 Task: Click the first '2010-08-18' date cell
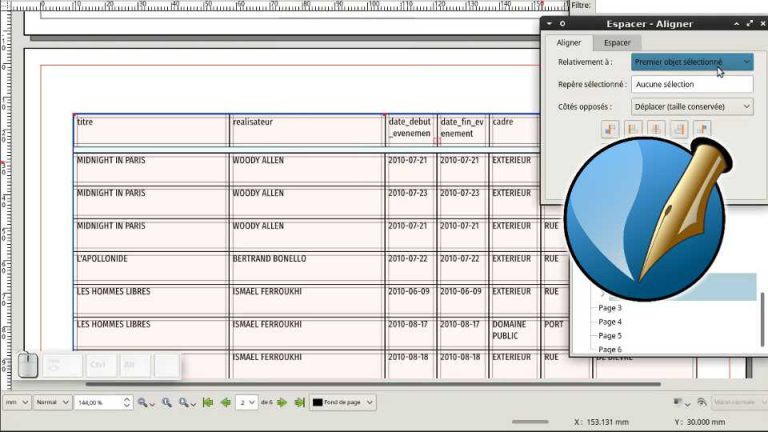[410, 365]
